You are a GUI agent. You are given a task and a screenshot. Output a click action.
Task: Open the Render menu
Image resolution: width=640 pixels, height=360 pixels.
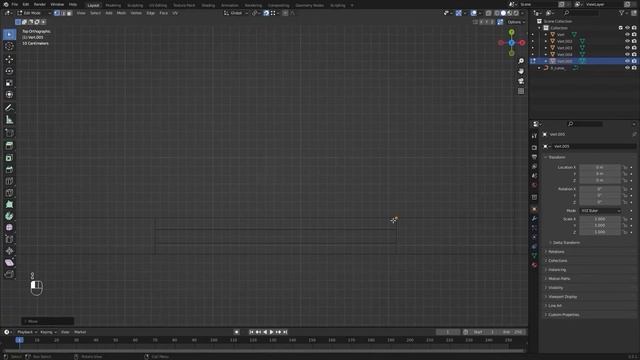point(40,4)
